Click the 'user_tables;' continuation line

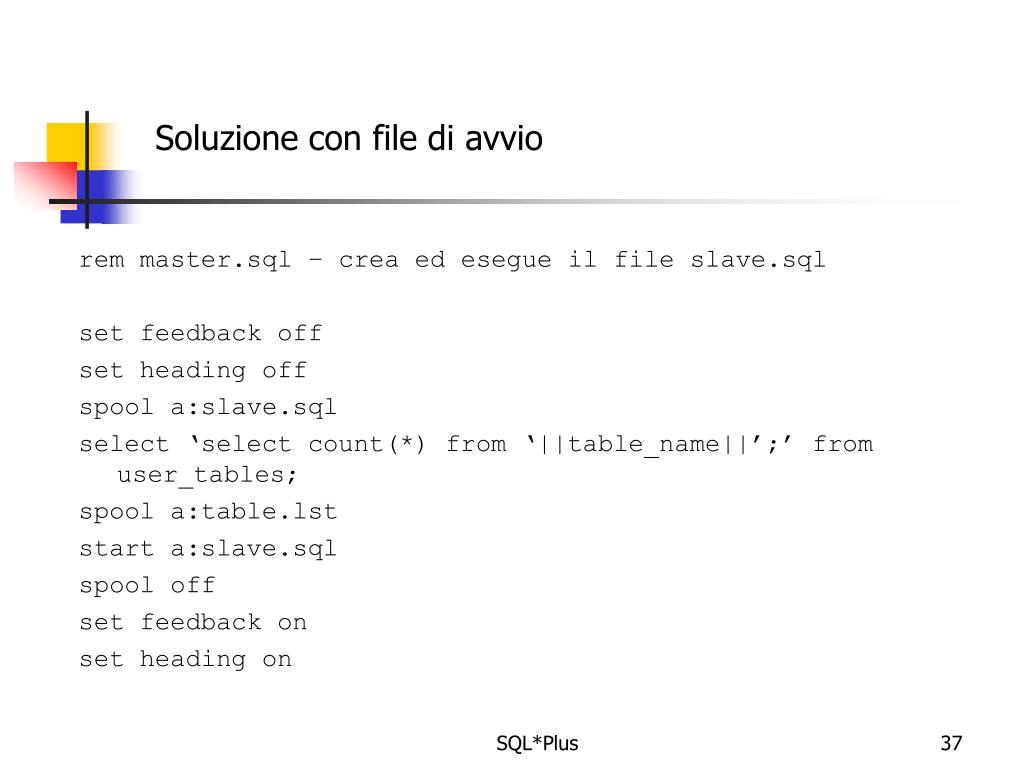click(x=207, y=475)
